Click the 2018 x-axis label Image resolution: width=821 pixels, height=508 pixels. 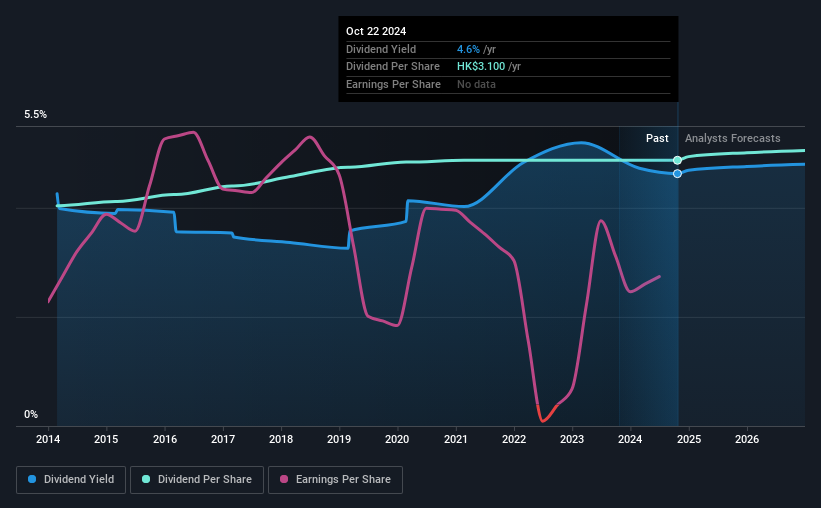(281, 439)
